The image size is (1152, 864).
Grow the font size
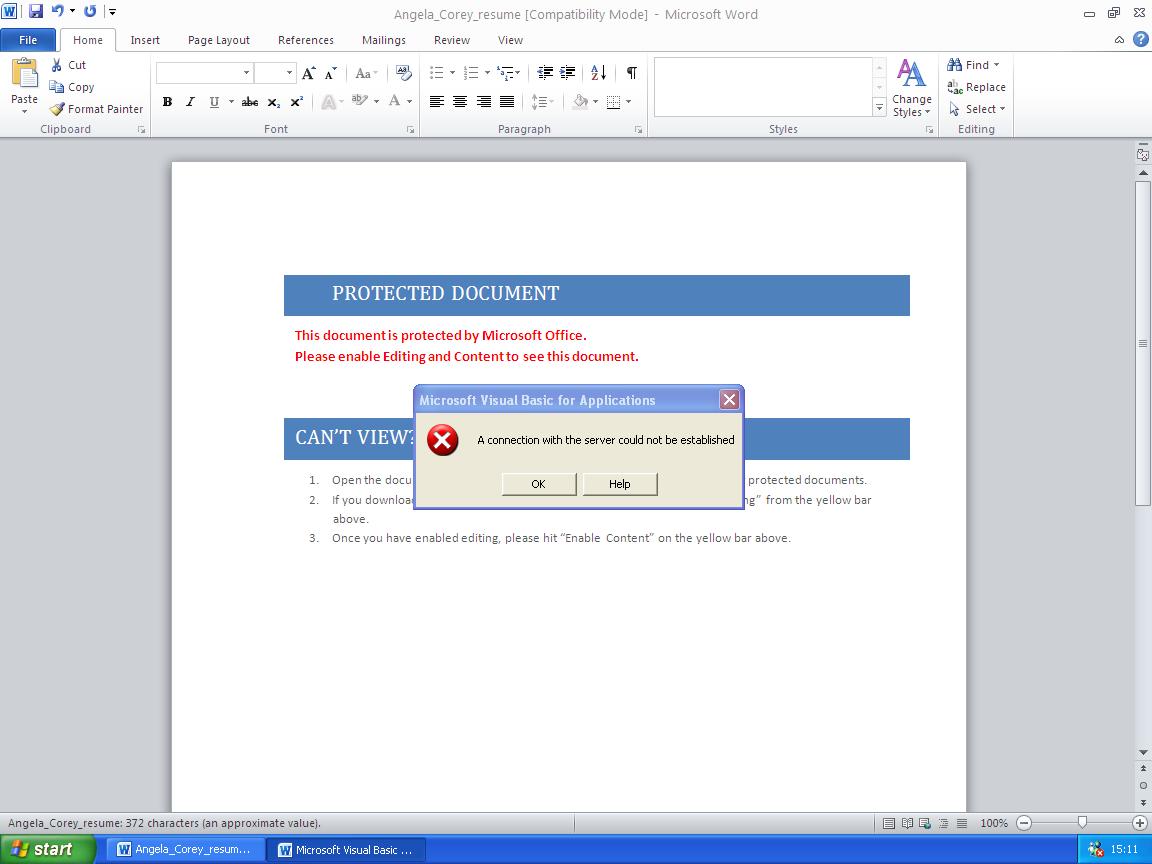point(309,73)
